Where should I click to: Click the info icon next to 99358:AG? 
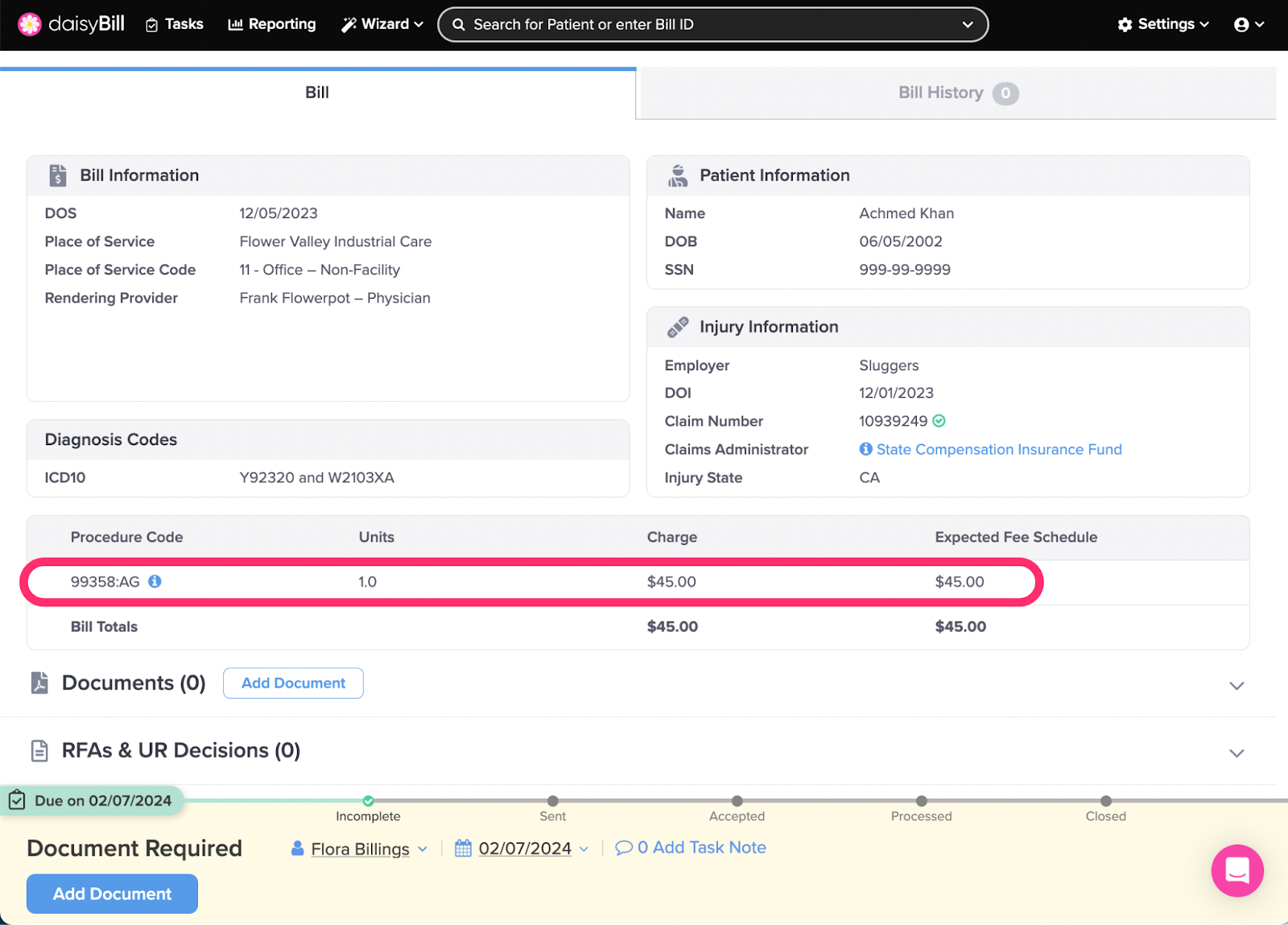coord(155,581)
